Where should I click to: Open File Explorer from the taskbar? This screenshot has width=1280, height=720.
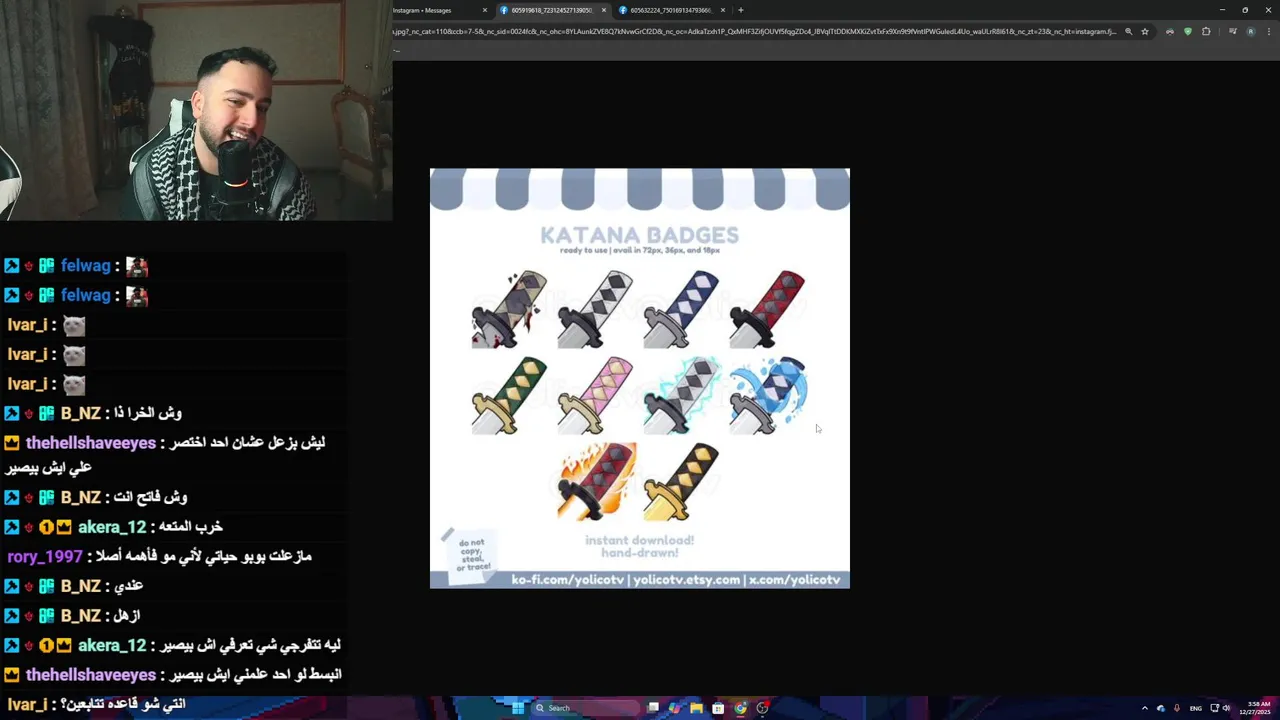pos(697,708)
